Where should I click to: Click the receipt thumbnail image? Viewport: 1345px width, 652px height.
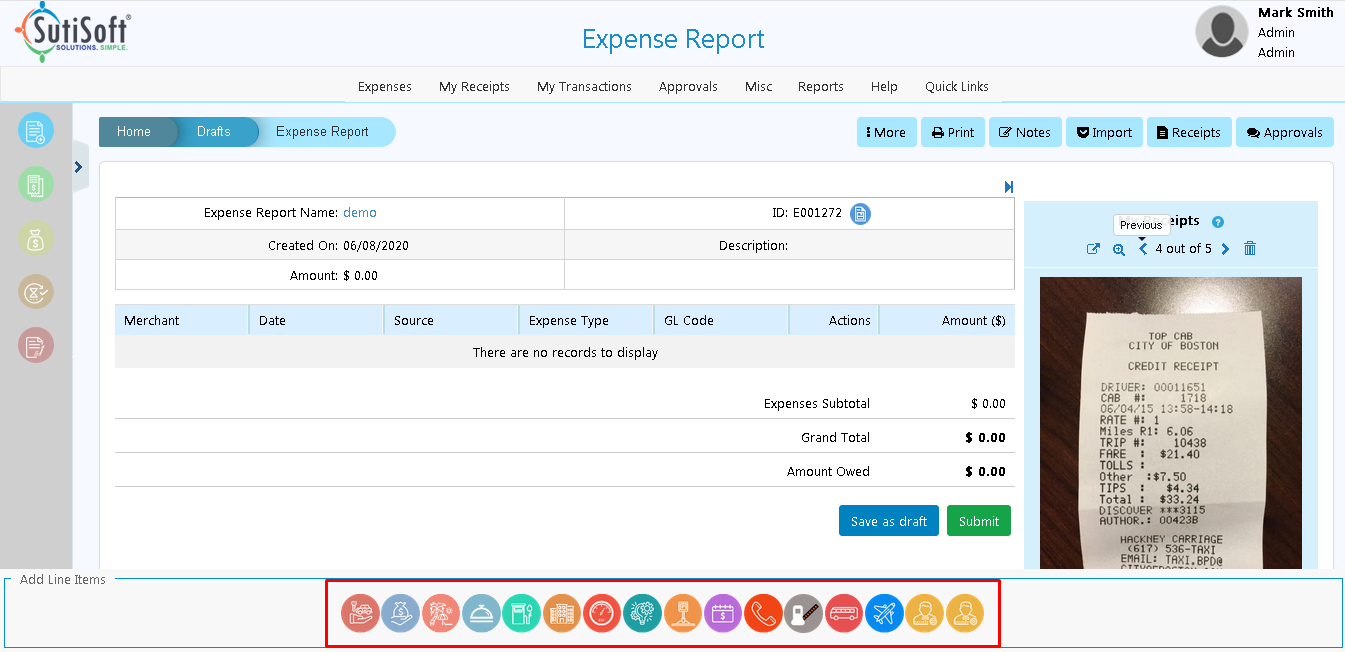(x=1170, y=420)
